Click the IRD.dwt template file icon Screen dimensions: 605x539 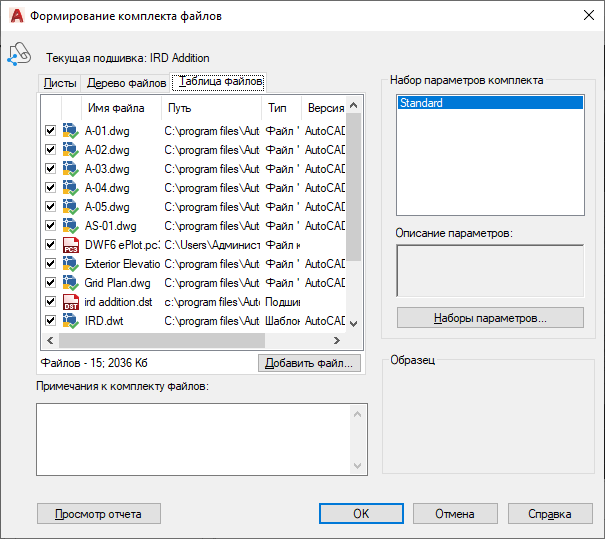click(70, 321)
